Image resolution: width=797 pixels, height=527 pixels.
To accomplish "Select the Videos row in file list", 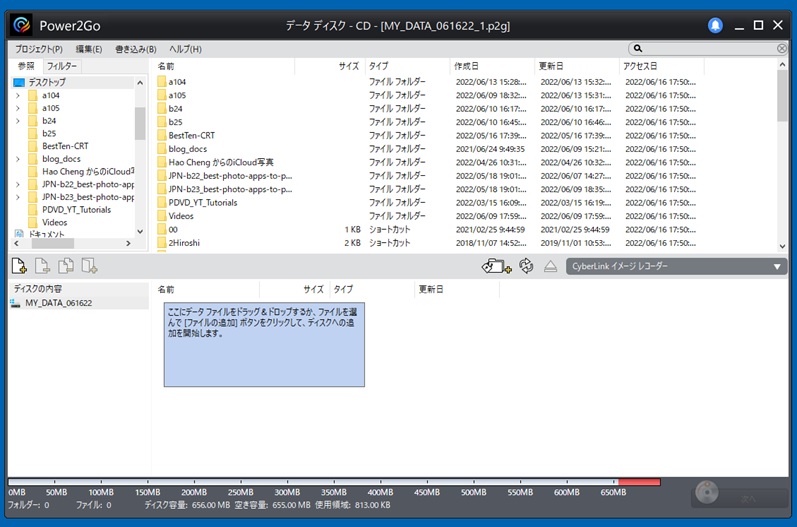I will (x=426, y=216).
